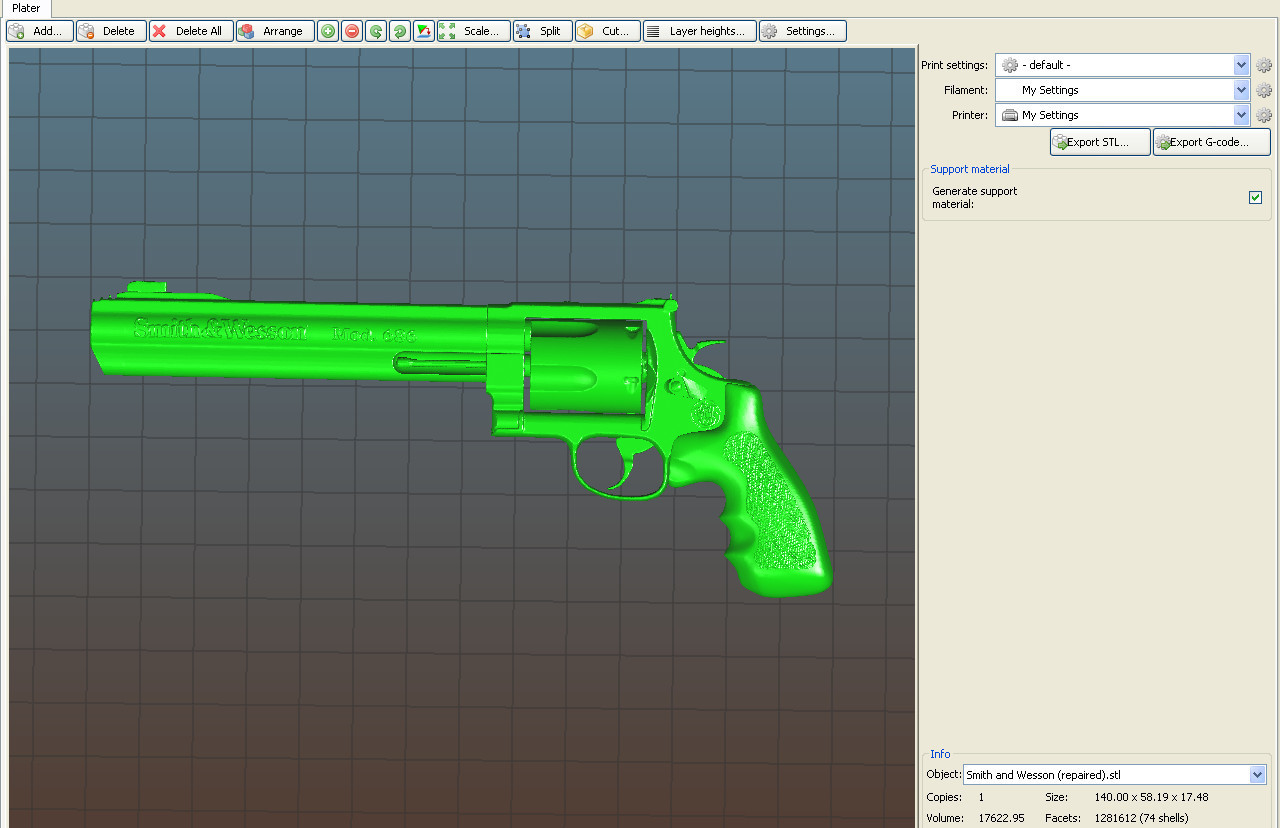Open the Layer heights dialog

pos(699,31)
